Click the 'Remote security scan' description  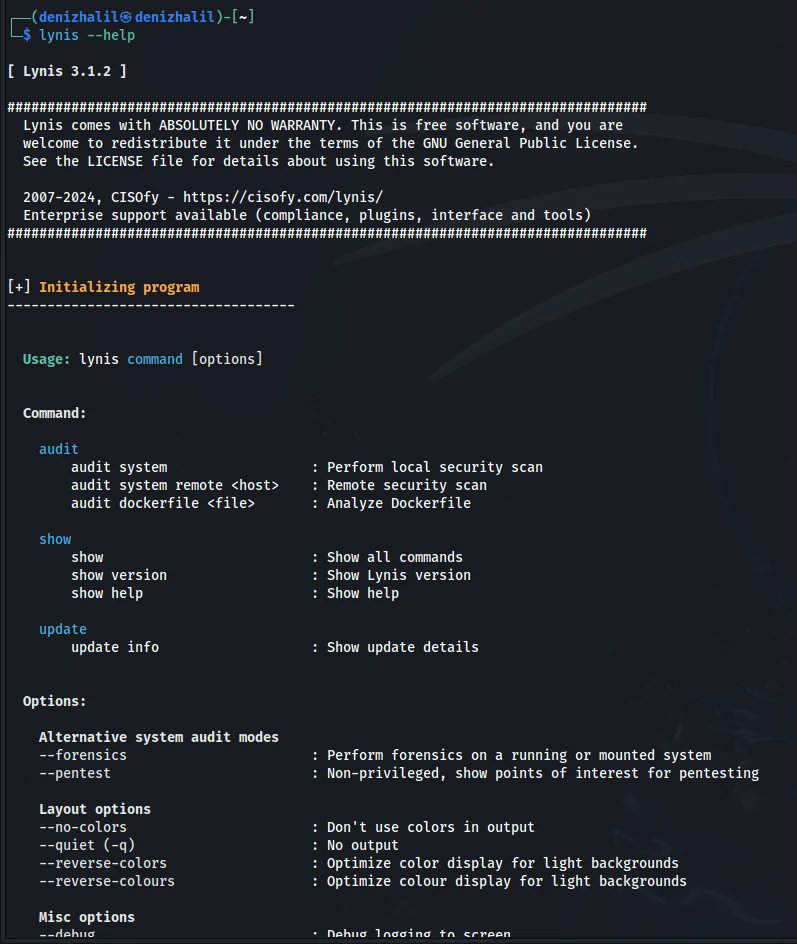(406, 485)
